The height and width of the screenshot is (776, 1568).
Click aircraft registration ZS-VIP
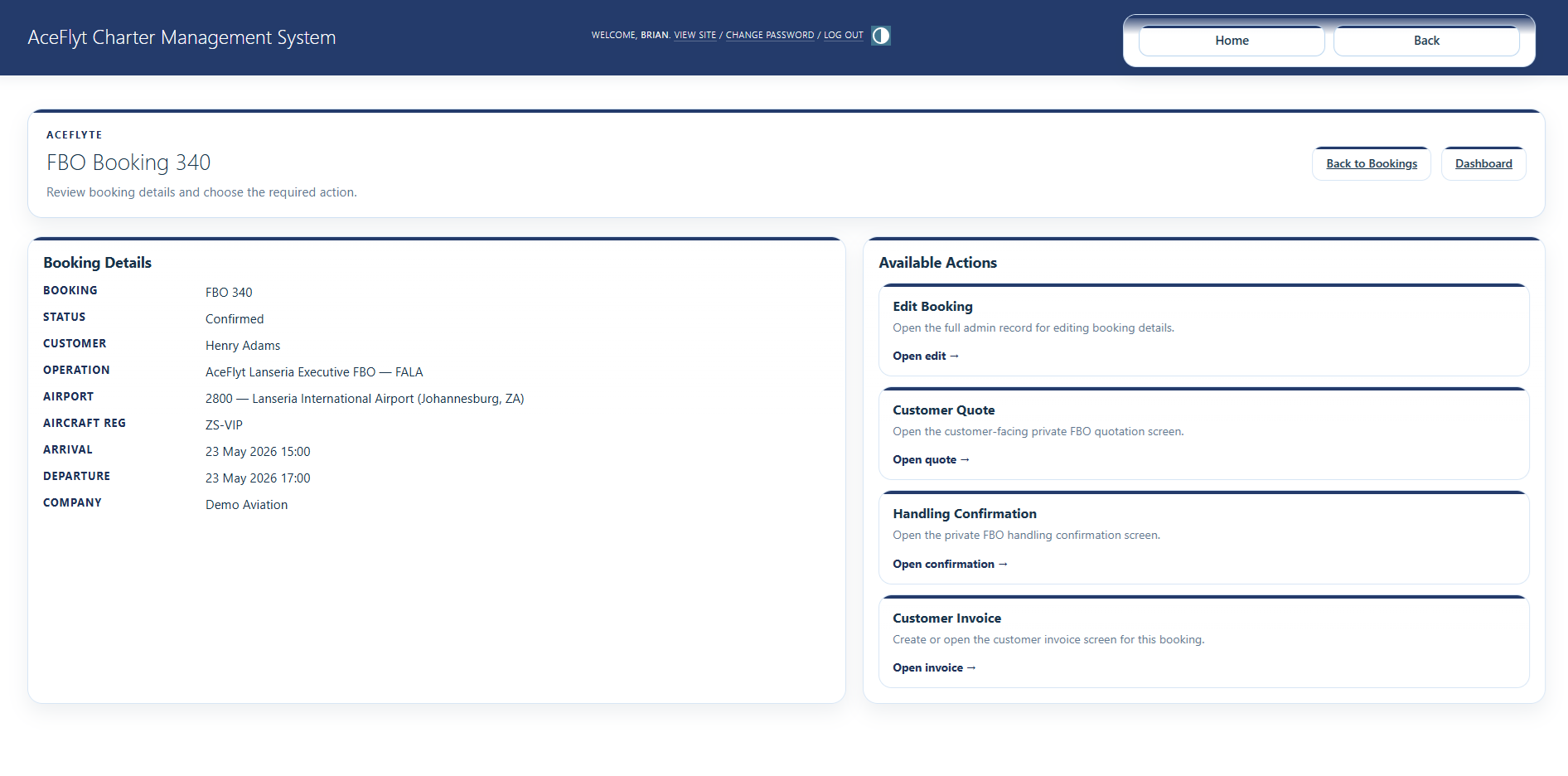click(224, 425)
